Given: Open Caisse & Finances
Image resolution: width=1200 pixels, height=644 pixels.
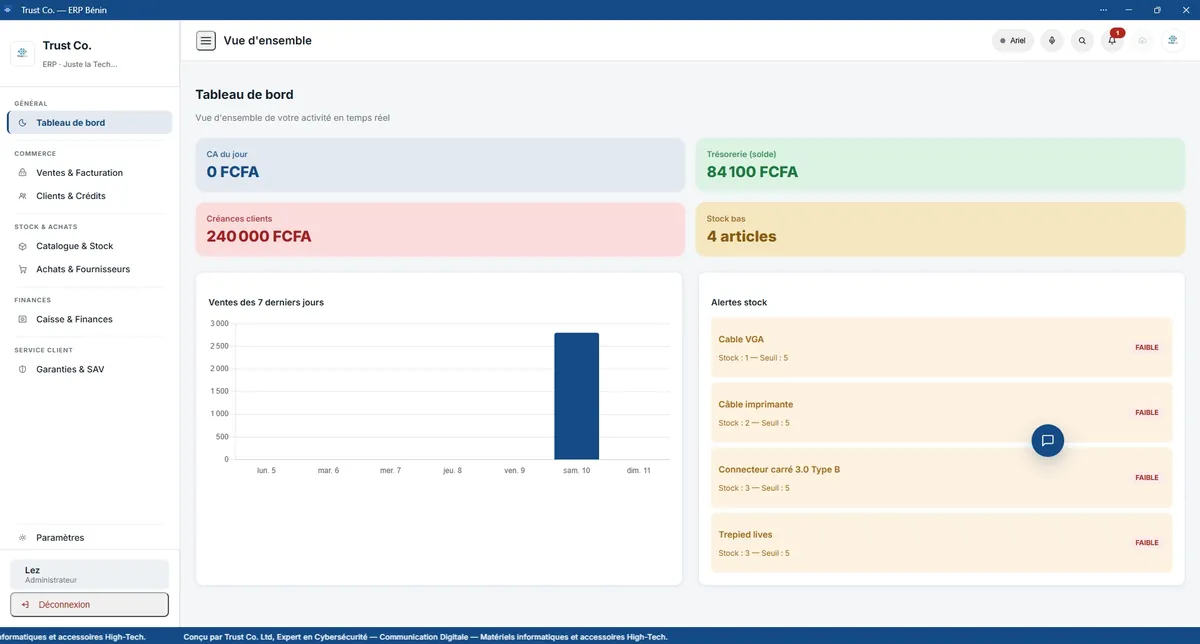Looking at the screenshot, I should (89, 319).
